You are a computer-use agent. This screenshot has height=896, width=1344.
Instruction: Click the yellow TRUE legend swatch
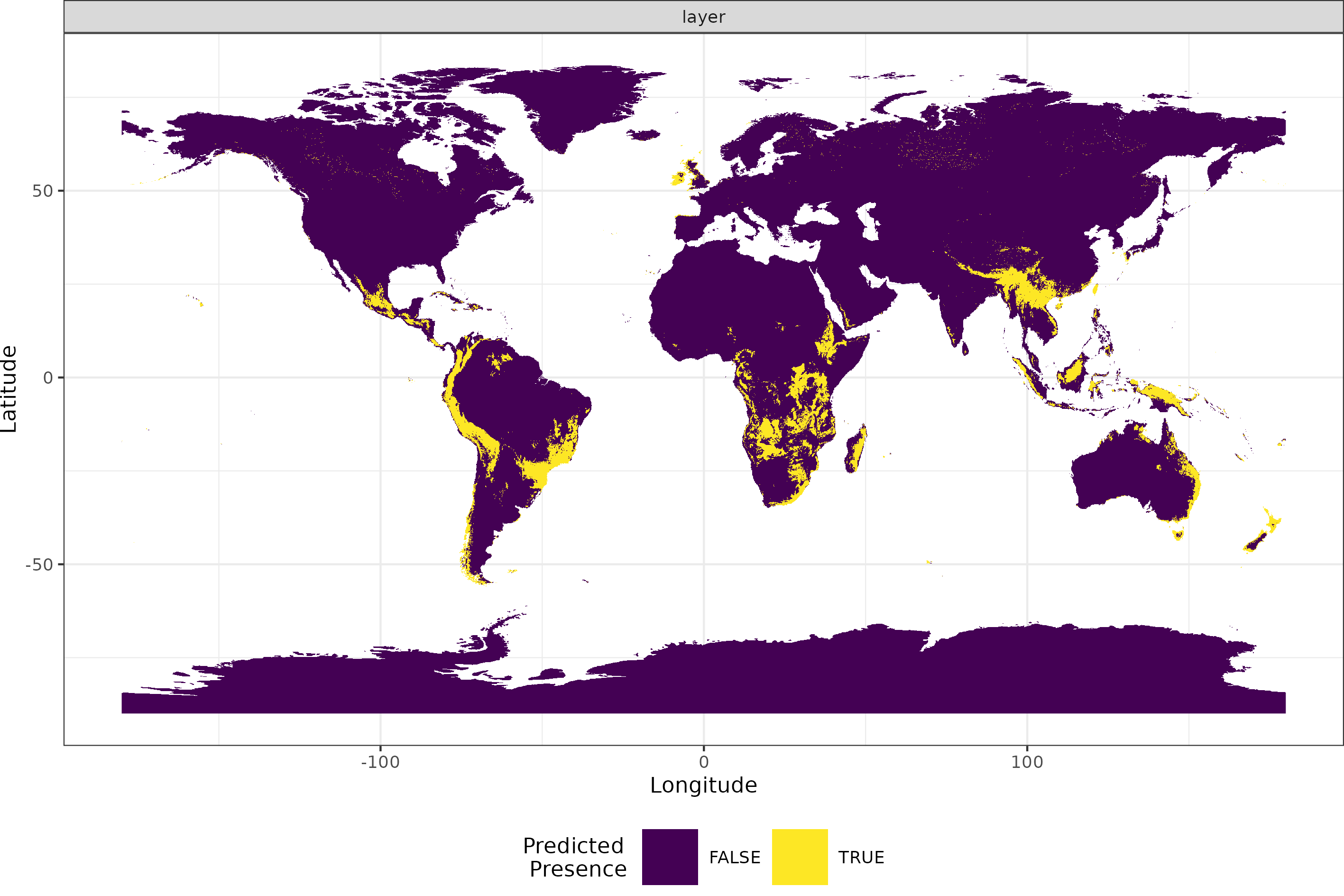[x=800, y=857]
